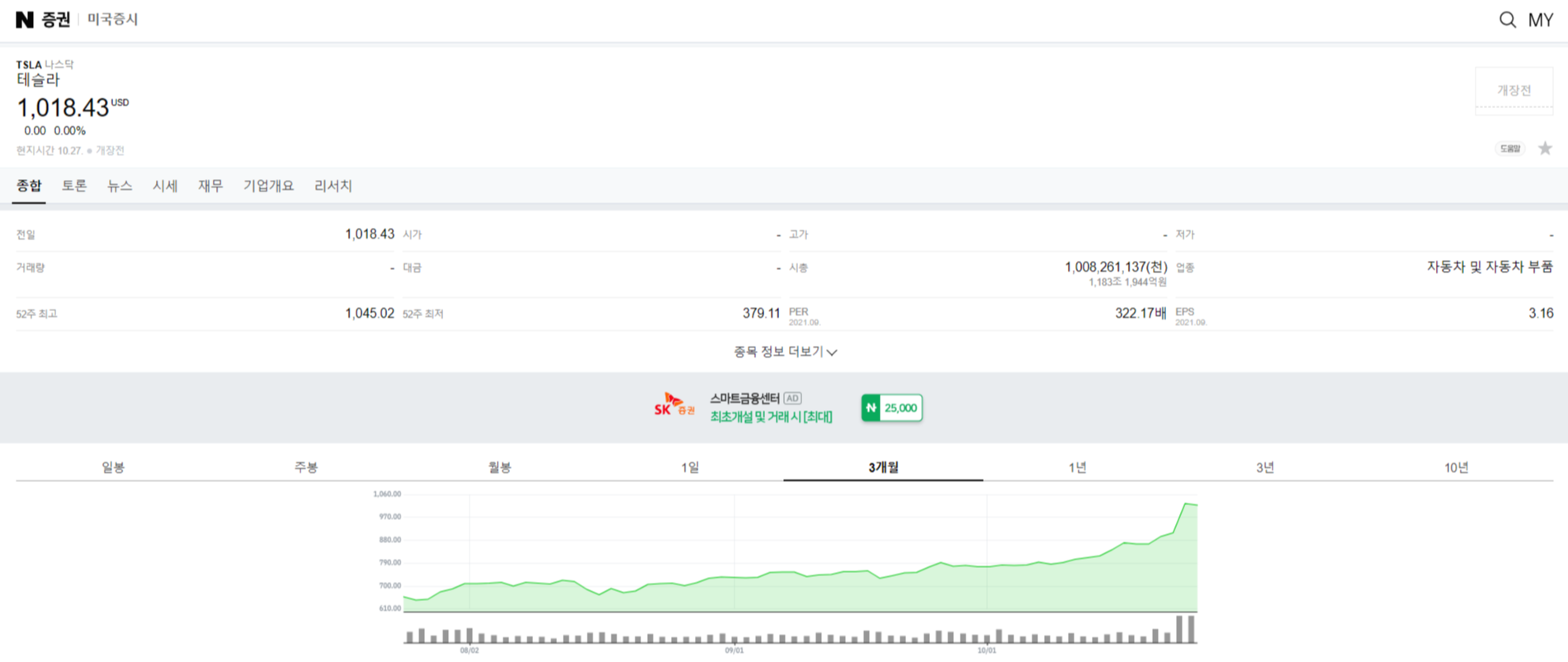
Task: Select the 월봉 chart period
Action: 499,467
